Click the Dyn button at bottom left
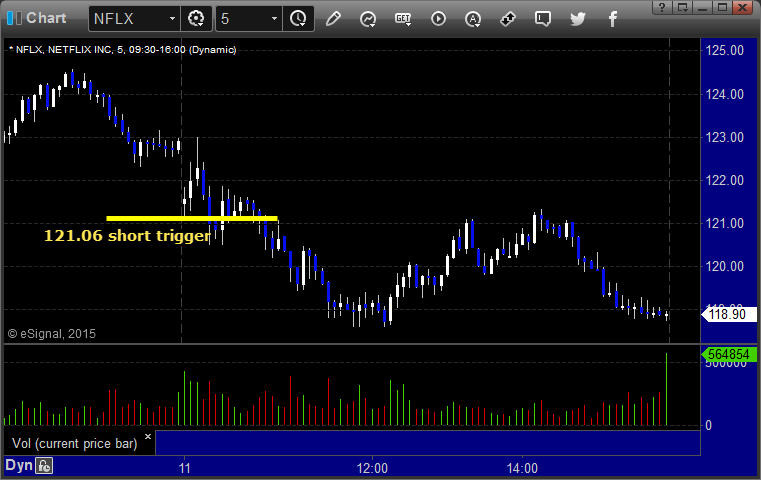This screenshot has height=480, width=761. pos(19,465)
